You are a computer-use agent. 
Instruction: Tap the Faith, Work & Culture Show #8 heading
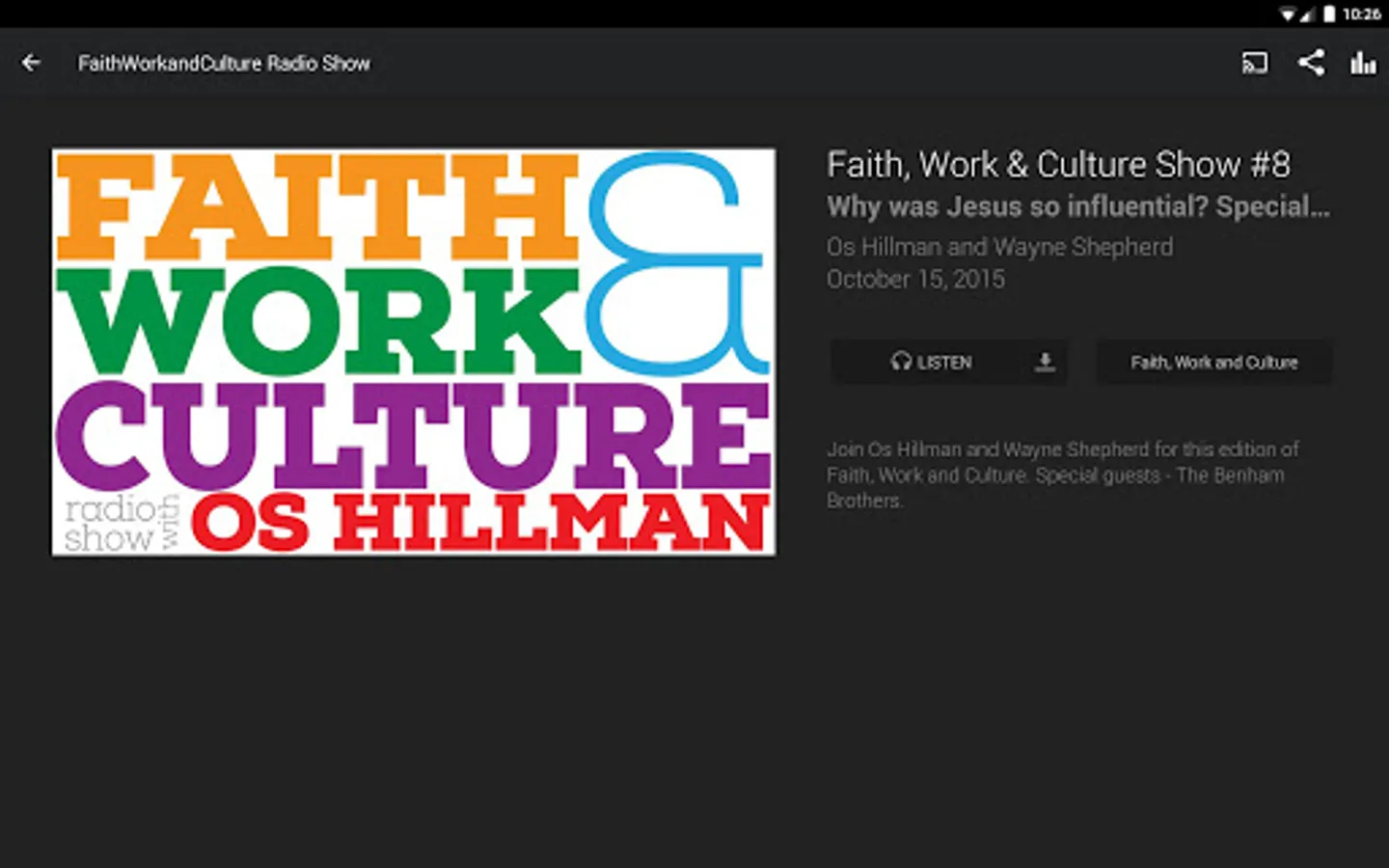tap(1058, 165)
